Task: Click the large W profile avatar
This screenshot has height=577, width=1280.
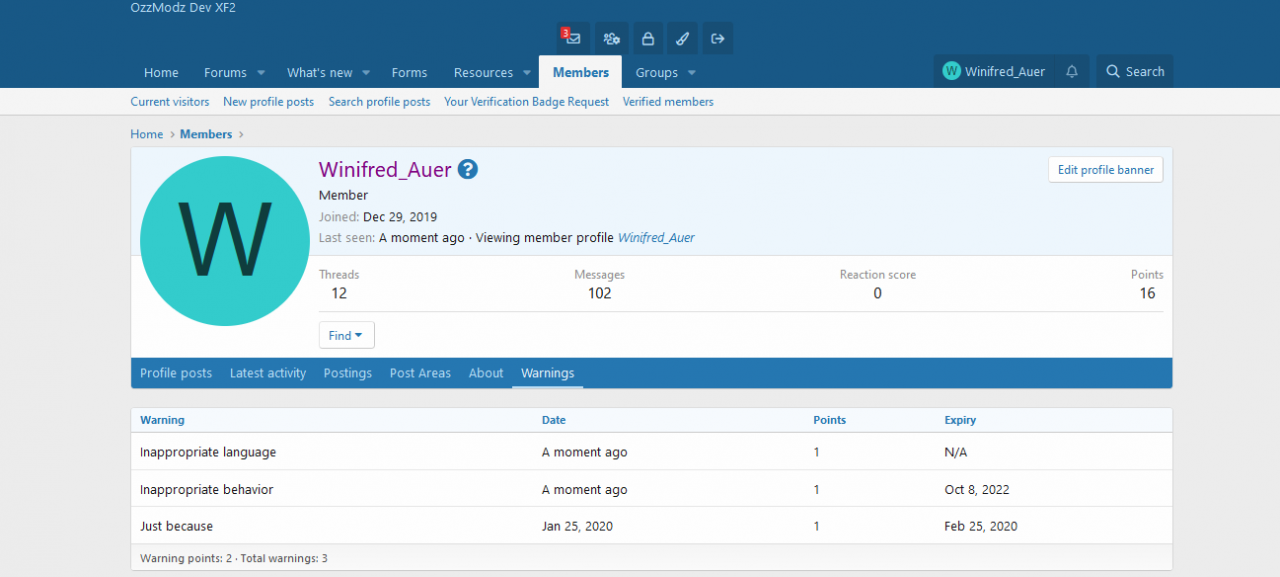Action: tap(225, 241)
